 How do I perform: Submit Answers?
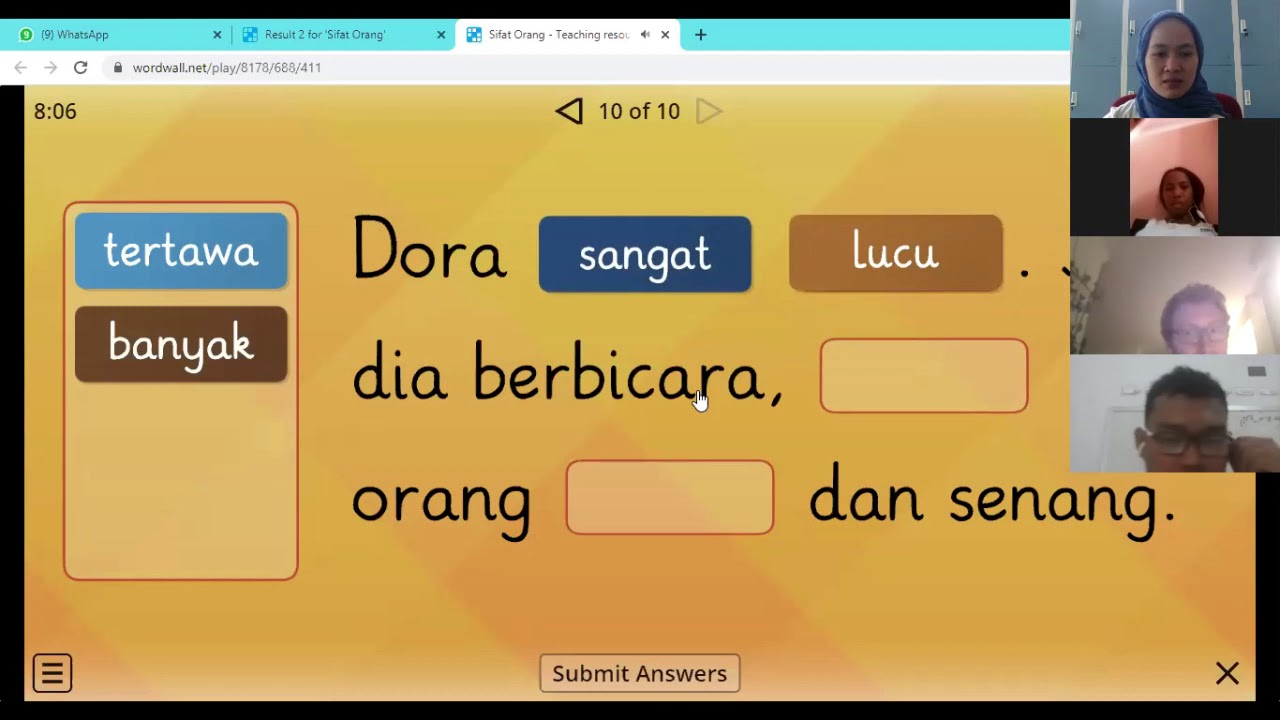pos(640,673)
